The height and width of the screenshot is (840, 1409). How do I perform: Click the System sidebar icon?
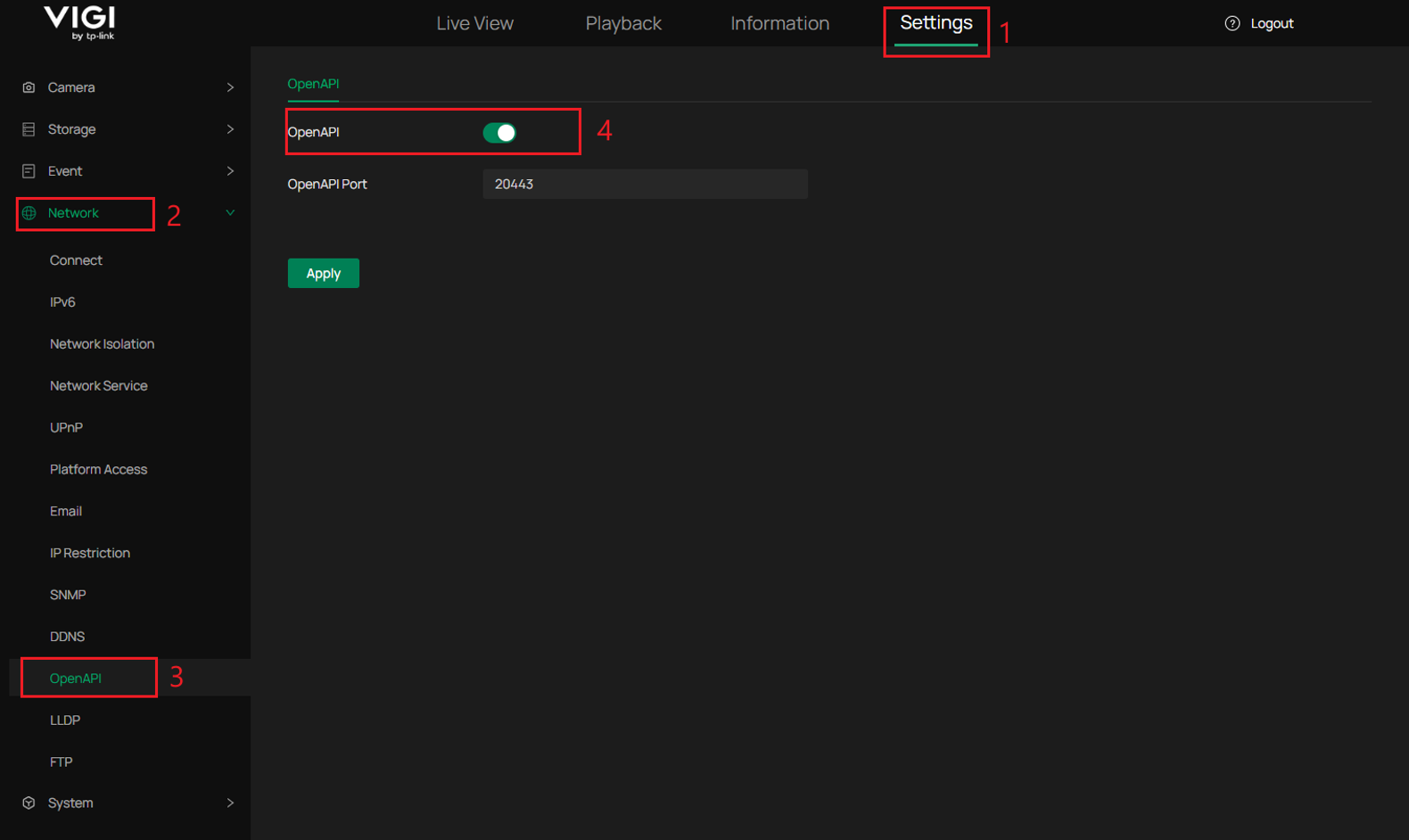pyautogui.click(x=29, y=803)
